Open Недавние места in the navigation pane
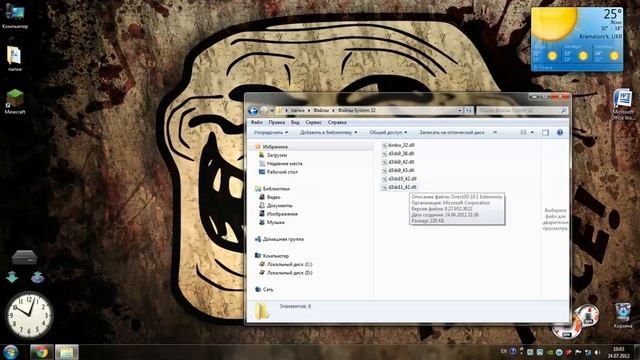 (x=284, y=164)
